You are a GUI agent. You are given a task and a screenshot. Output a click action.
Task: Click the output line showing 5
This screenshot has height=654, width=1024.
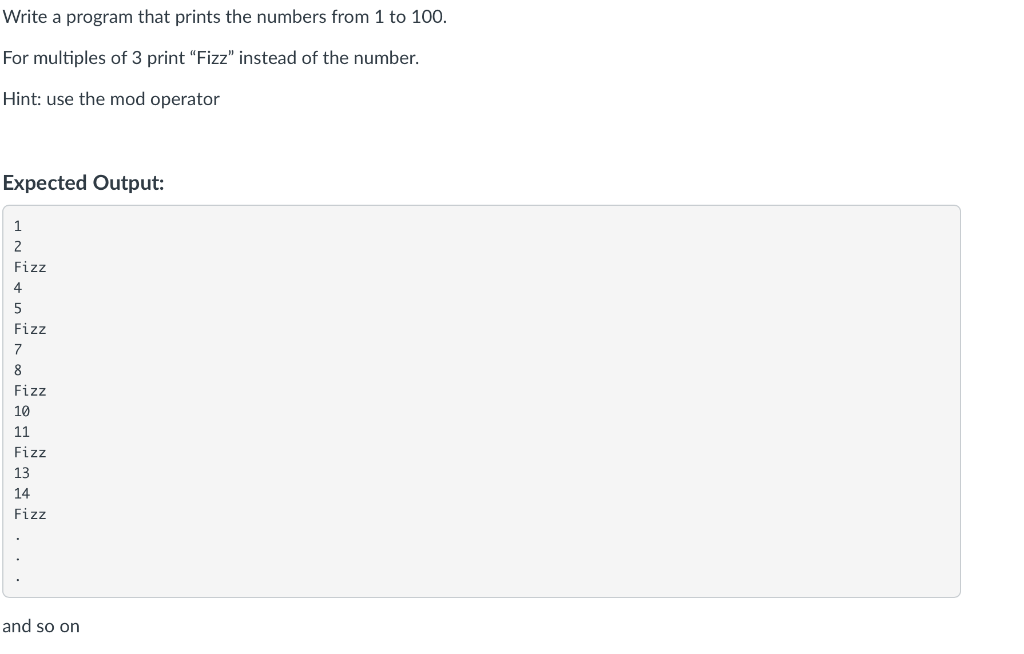click(18, 308)
